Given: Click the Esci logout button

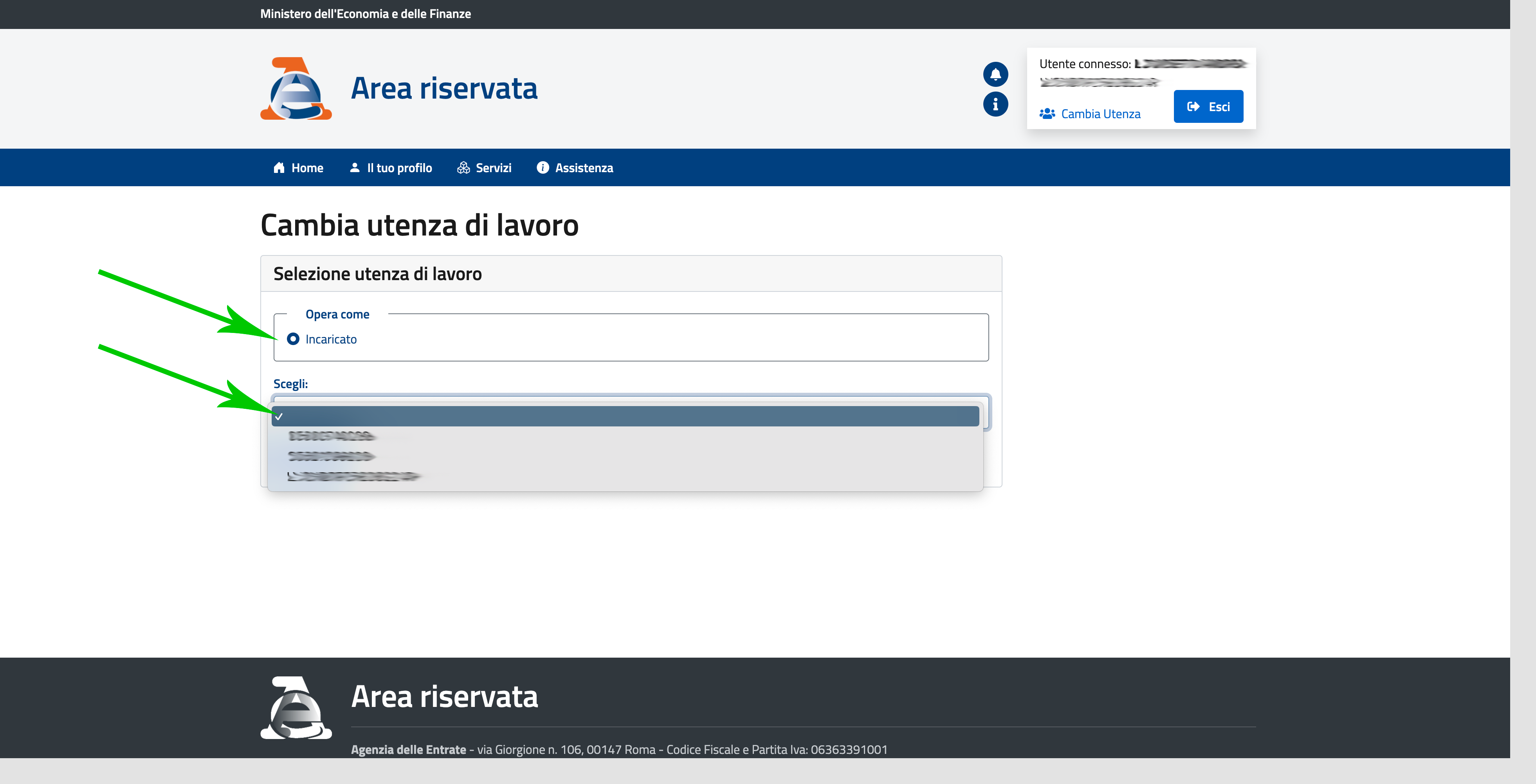Looking at the screenshot, I should pos(1208,107).
